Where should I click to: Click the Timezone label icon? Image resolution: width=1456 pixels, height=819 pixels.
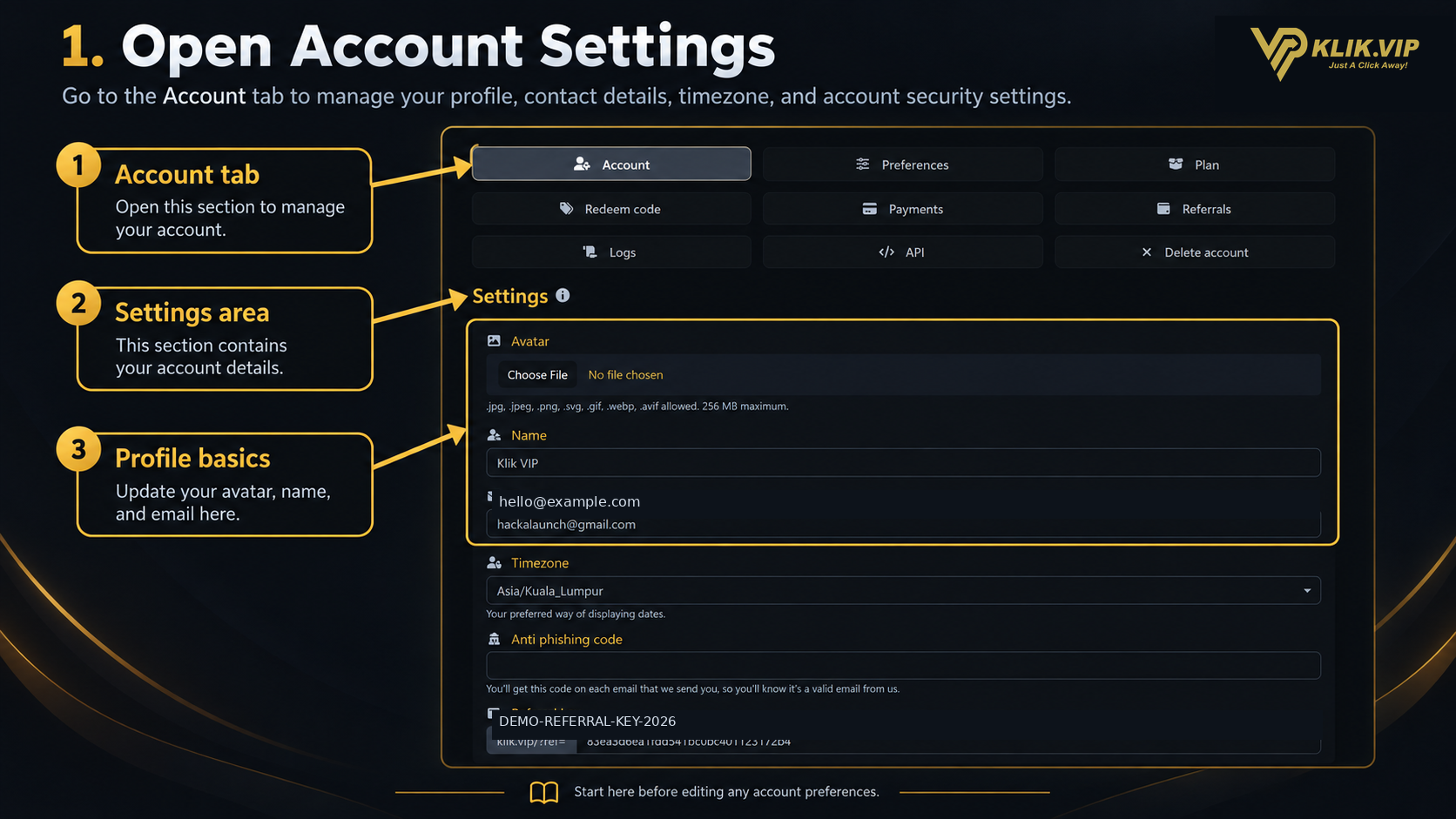[x=494, y=562]
